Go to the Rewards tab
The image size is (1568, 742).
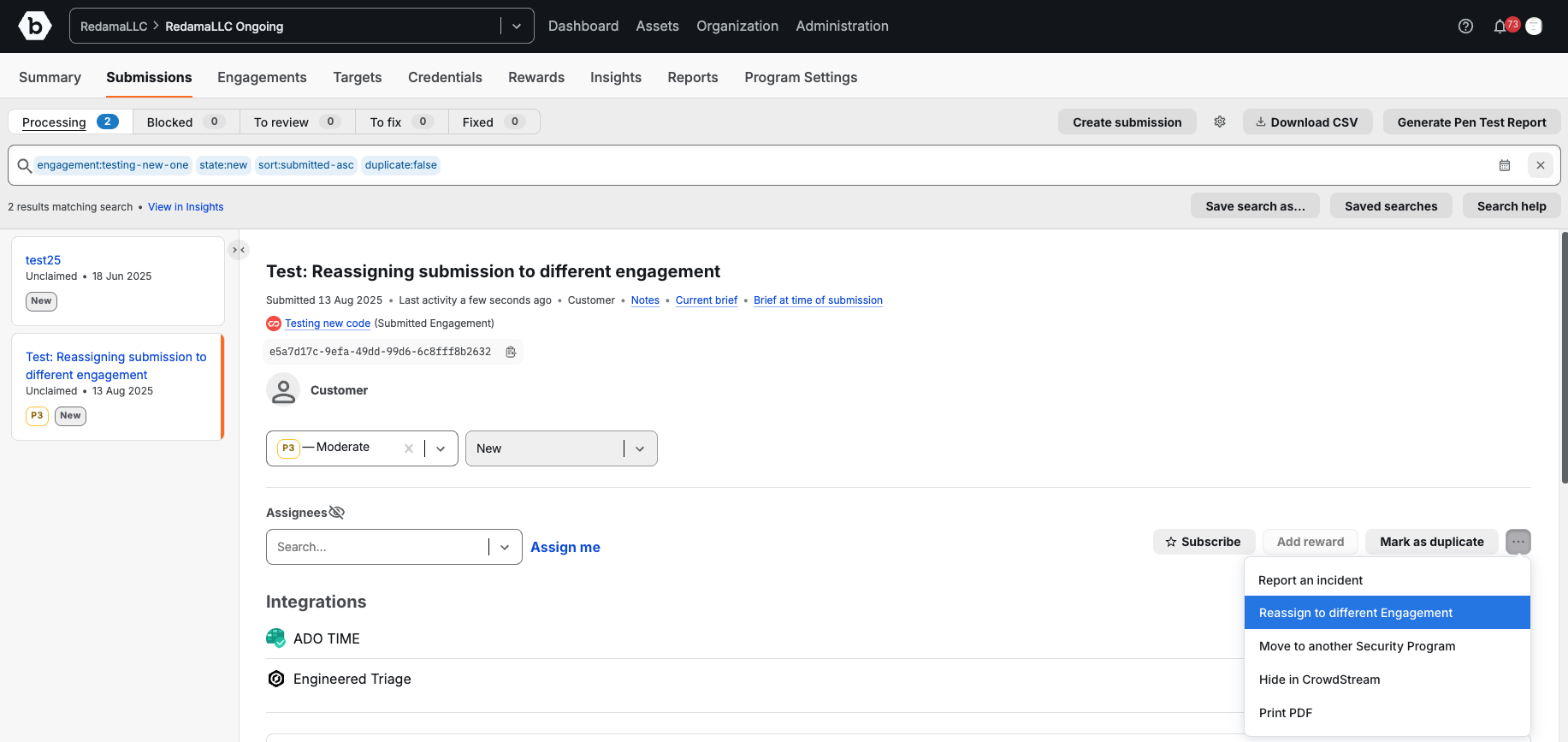pos(536,77)
